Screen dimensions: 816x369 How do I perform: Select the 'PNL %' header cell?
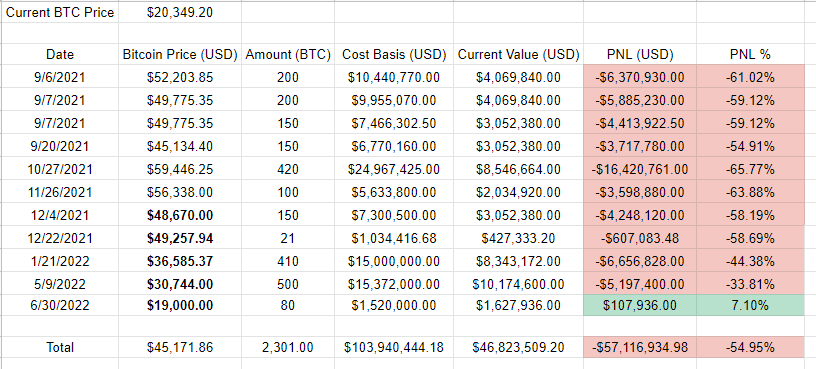(x=750, y=54)
